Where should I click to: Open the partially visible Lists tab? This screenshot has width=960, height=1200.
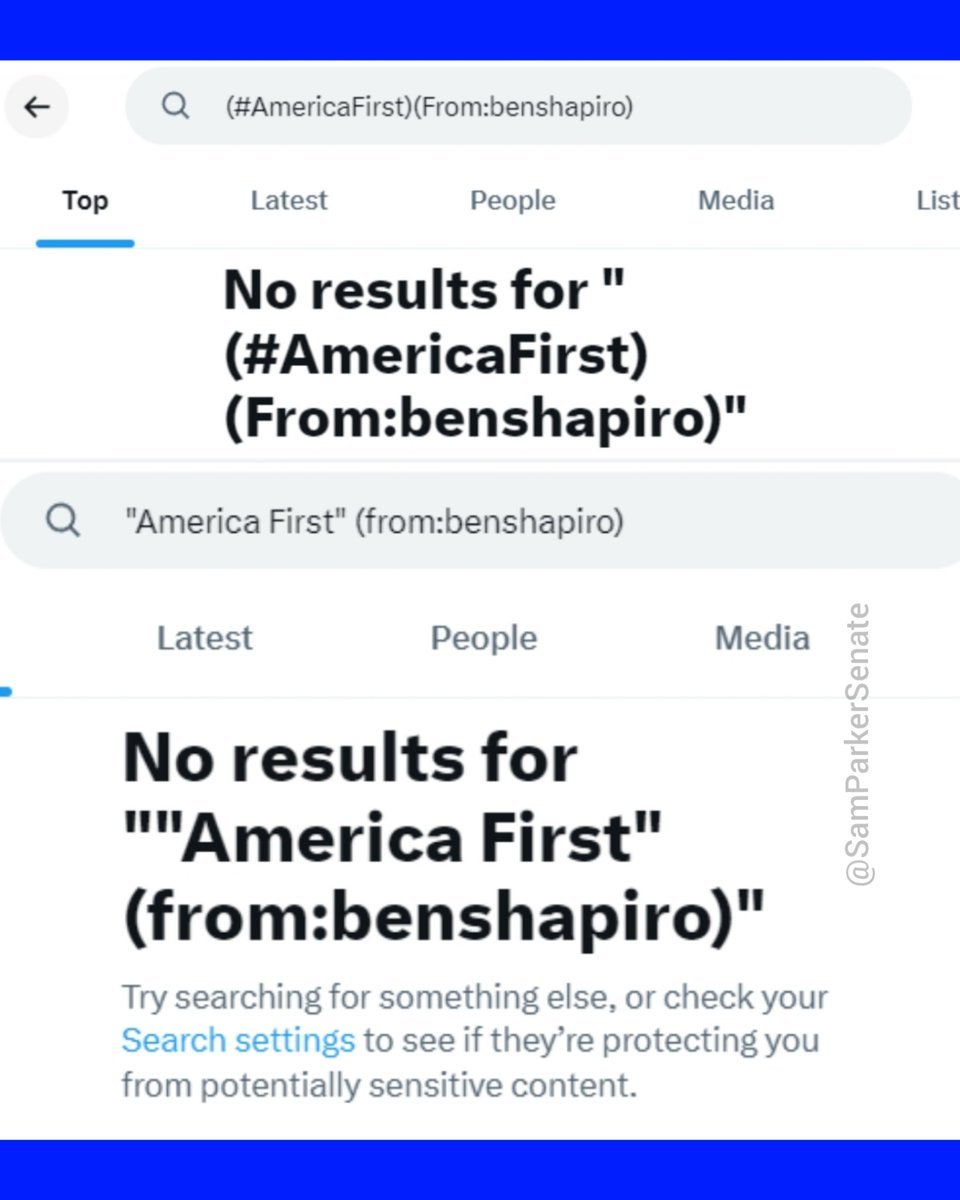click(x=937, y=201)
